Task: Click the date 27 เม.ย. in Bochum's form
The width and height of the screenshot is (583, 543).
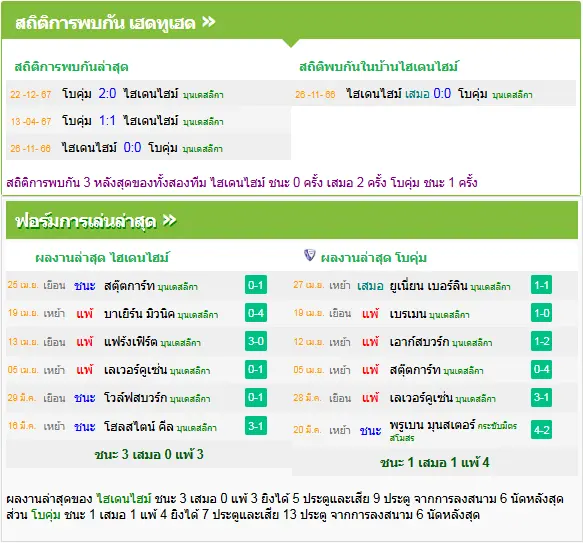Action: click(309, 285)
